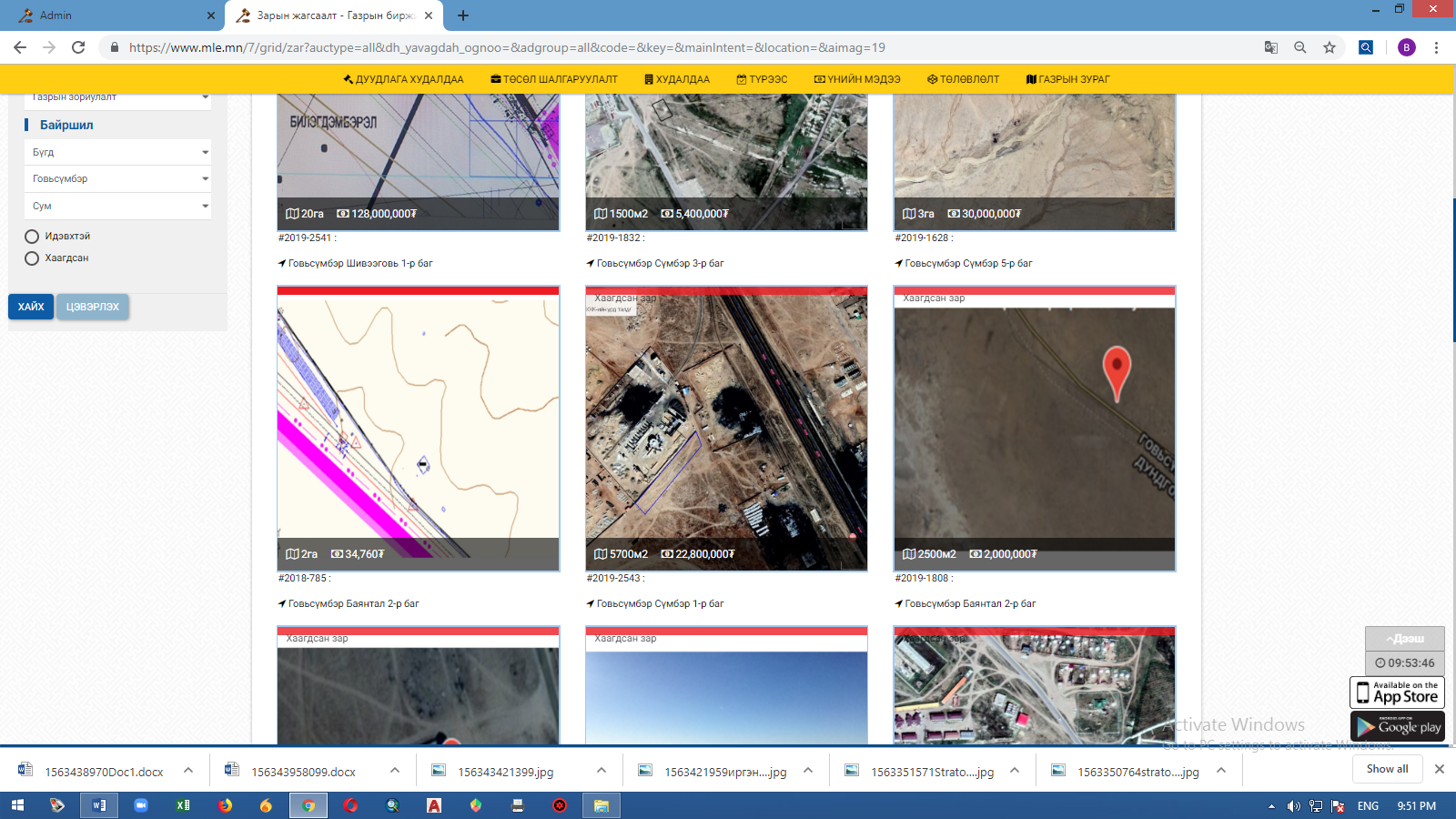
Task: Click the ЦЭВЭРЛЭХ clear button
Action: (x=93, y=307)
